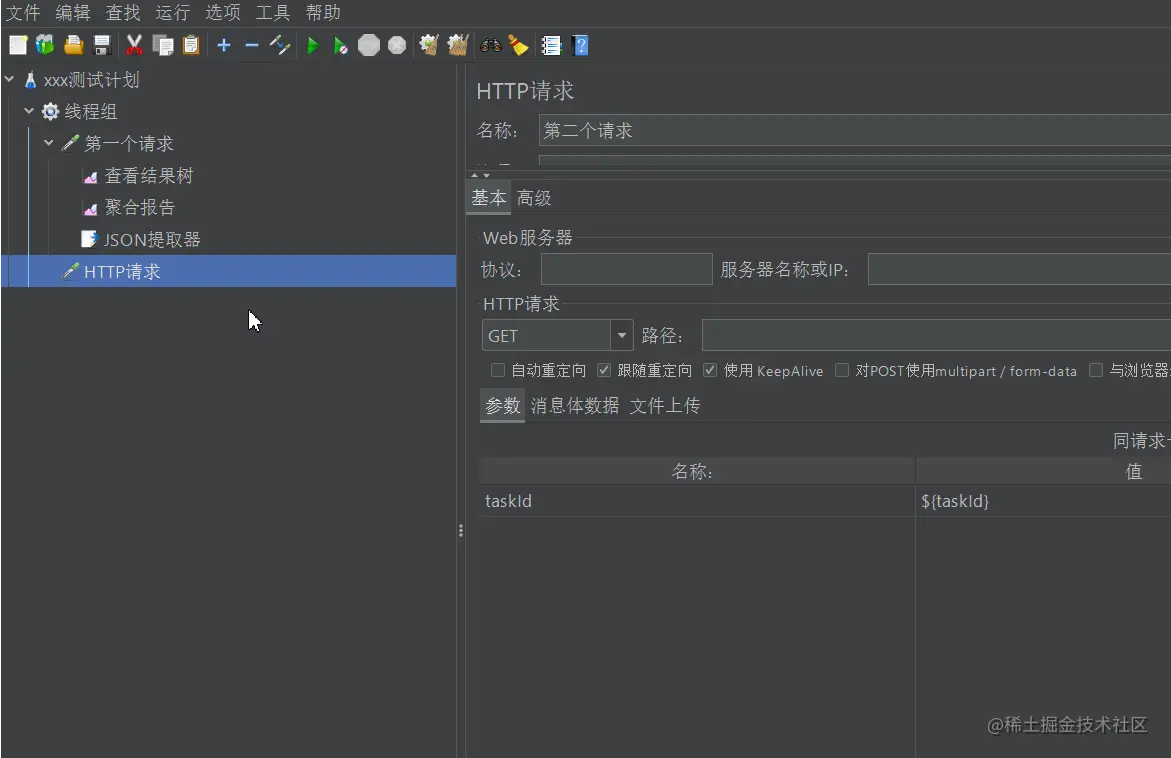This screenshot has width=1171, height=758.
Task: Click the chart icon beside 查看结果树
Action: pos(90,176)
